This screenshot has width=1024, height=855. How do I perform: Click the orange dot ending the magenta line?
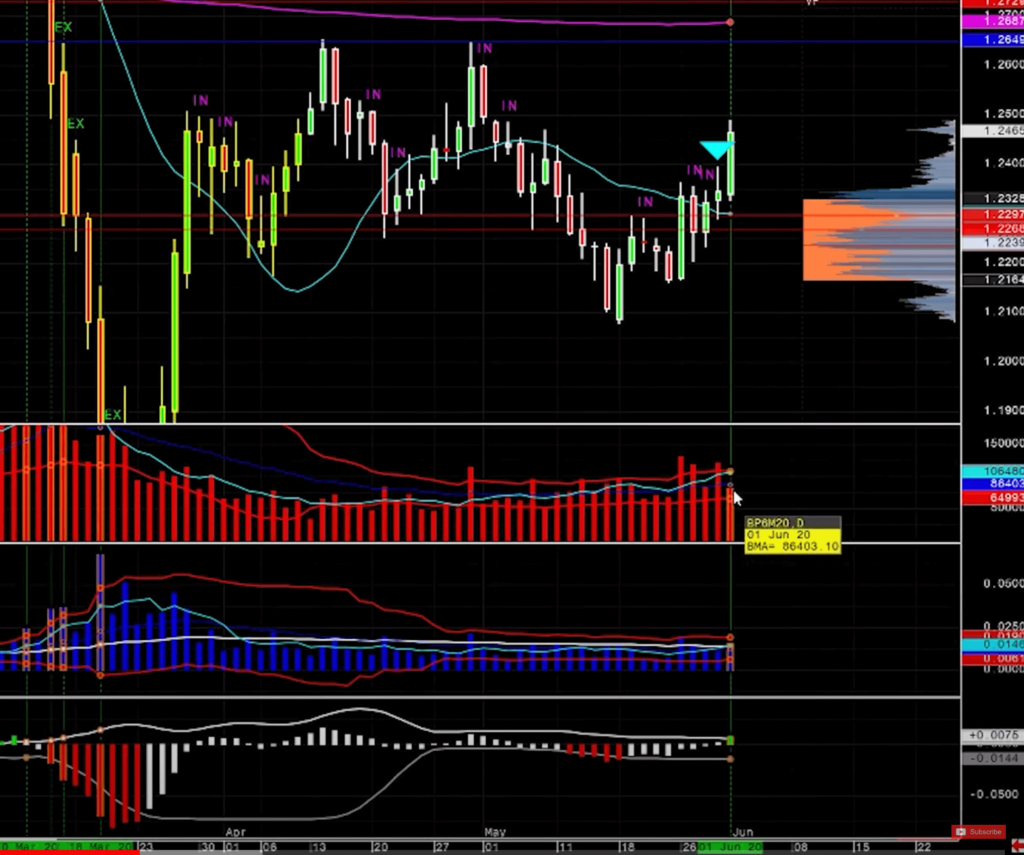pos(731,22)
